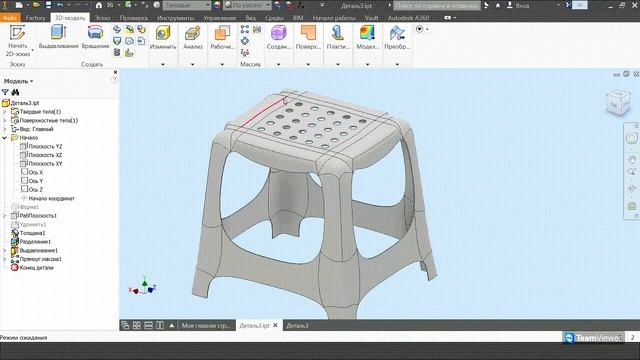The width and height of the screenshot is (640, 360).
Task: Open the Пластик plastic part panel
Action: (x=338, y=38)
